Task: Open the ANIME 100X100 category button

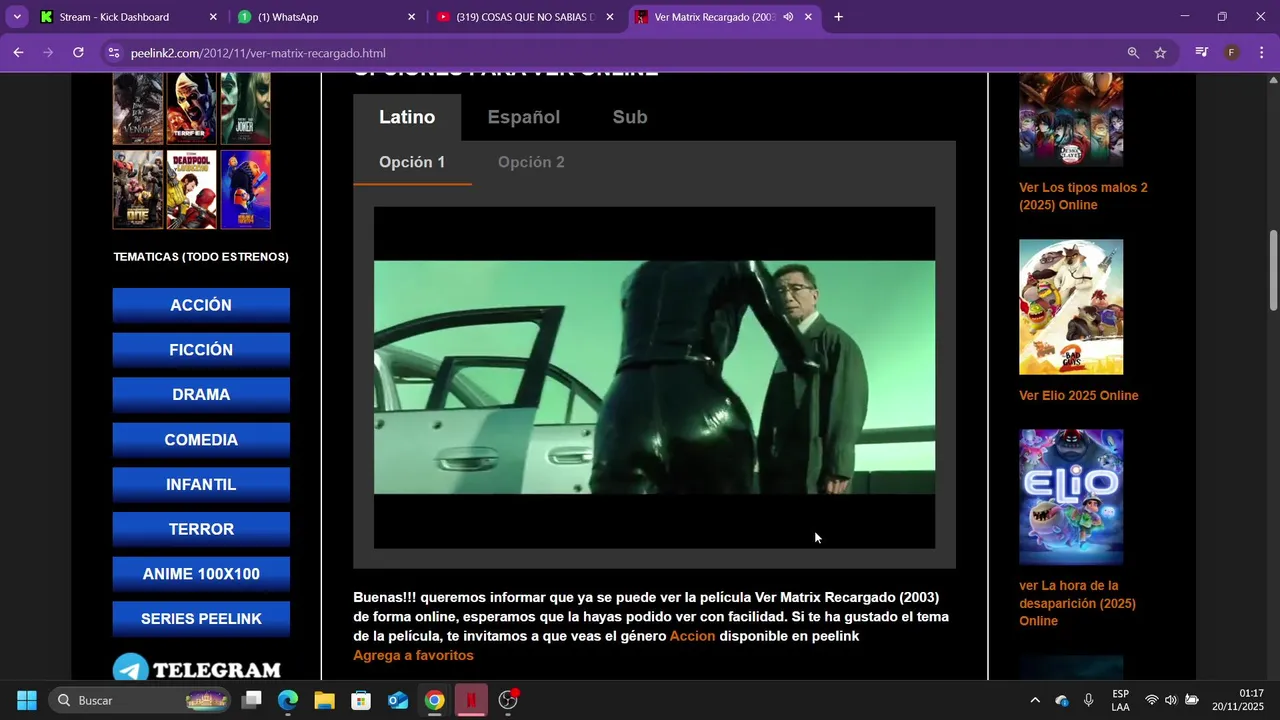Action: [x=201, y=574]
